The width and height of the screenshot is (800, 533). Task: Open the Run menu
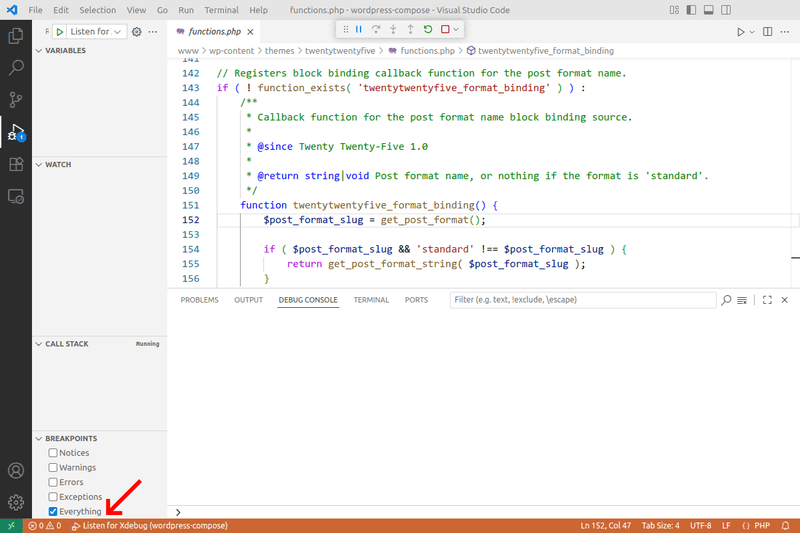[x=186, y=10]
